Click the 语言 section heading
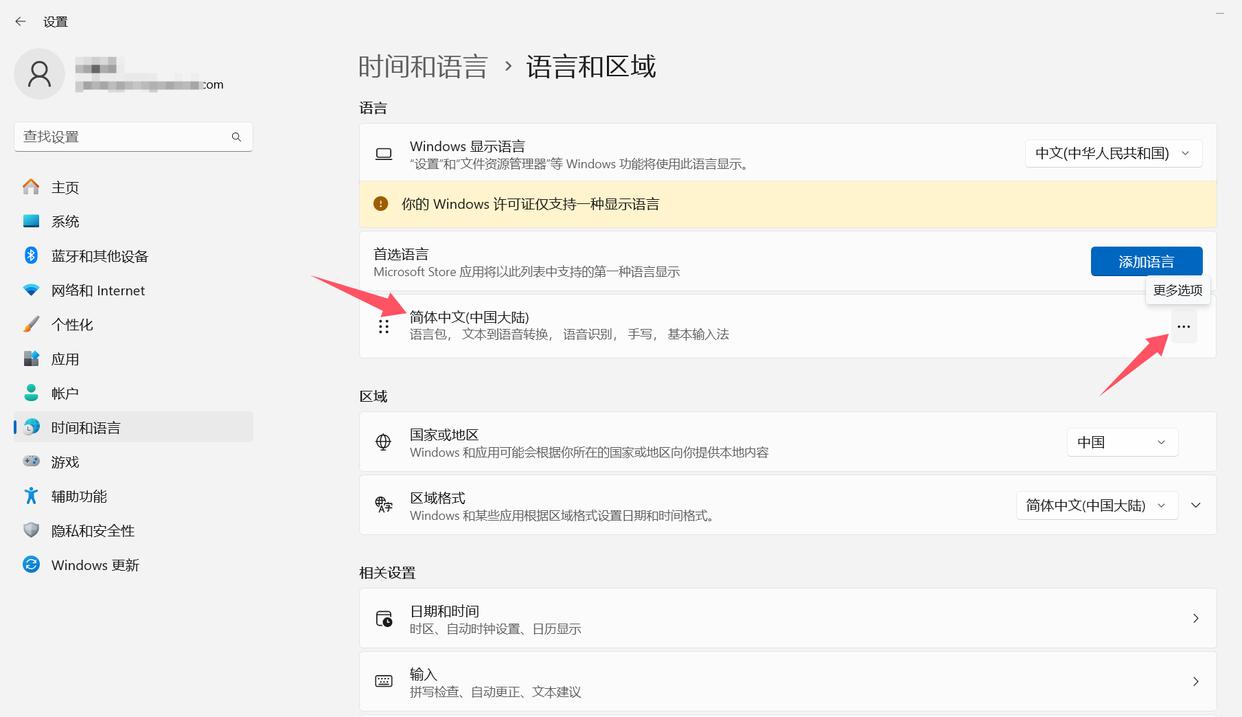Screen dimensions: 1242x717 click(x=373, y=108)
